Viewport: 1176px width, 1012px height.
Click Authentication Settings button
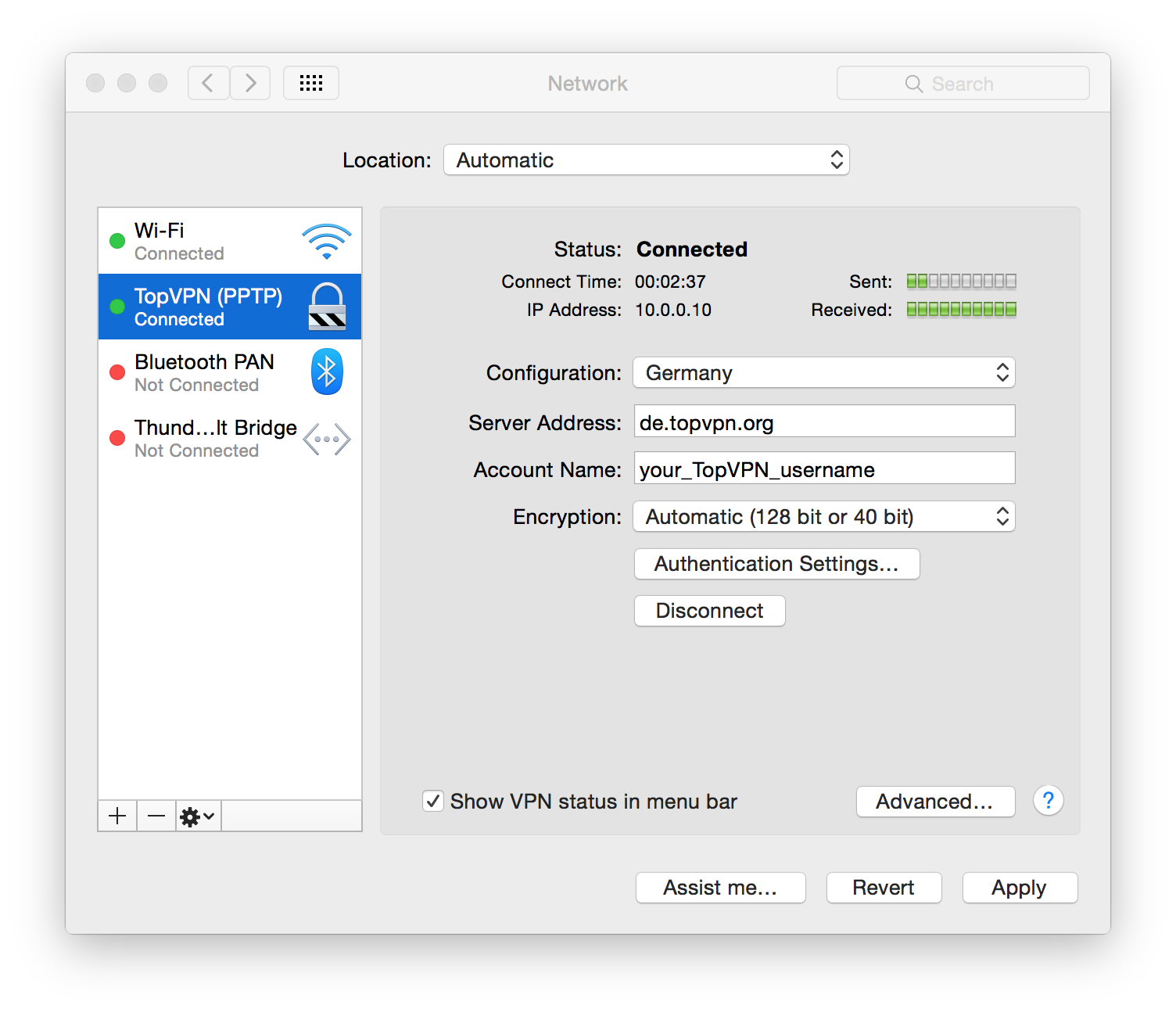click(776, 564)
